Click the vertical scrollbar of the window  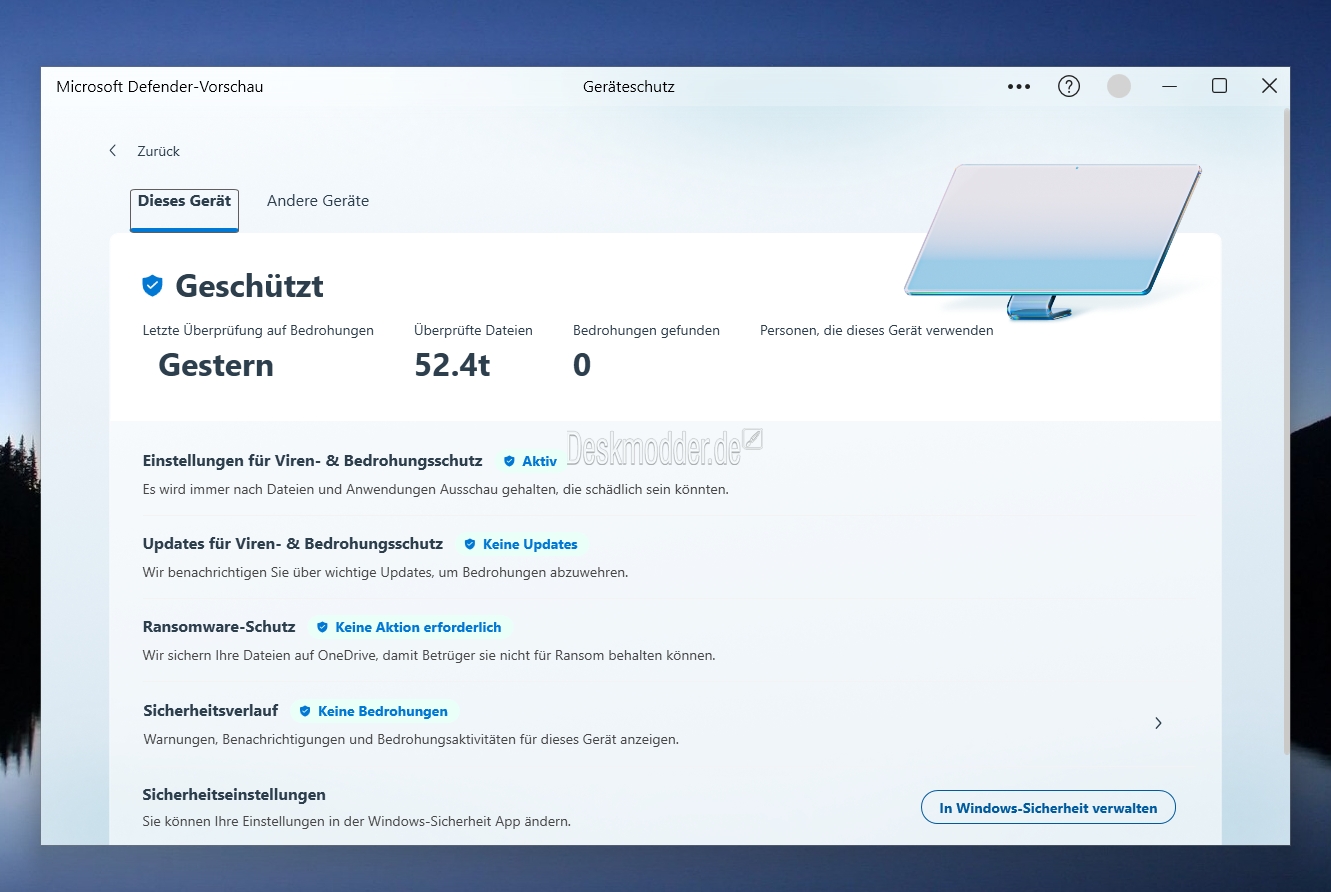point(1286,430)
